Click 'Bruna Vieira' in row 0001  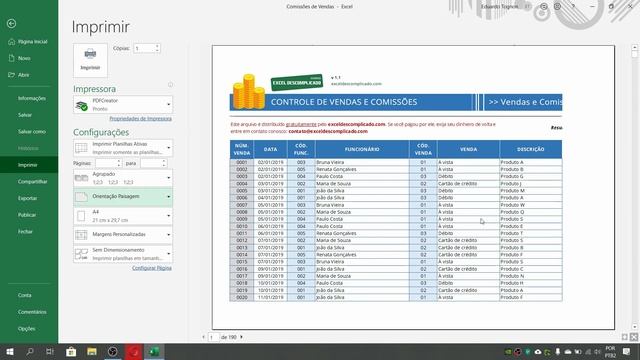coord(330,162)
